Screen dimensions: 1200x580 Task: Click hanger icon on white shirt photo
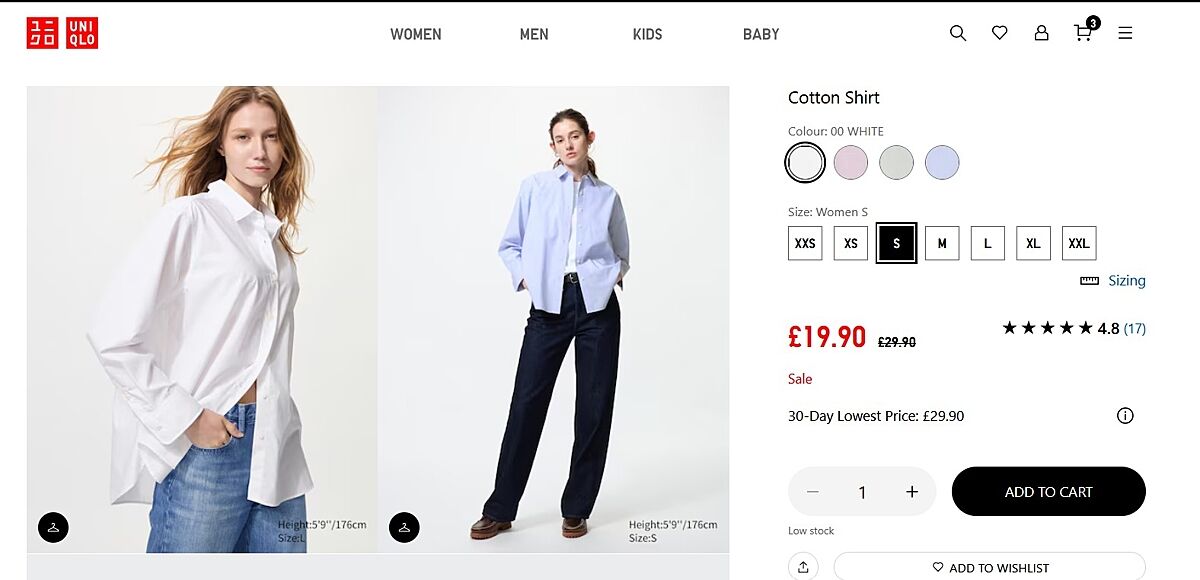pyautogui.click(x=53, y=527)
